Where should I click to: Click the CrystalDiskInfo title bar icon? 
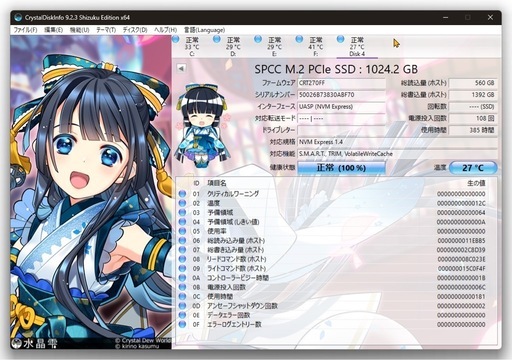[x=19, y=17]
